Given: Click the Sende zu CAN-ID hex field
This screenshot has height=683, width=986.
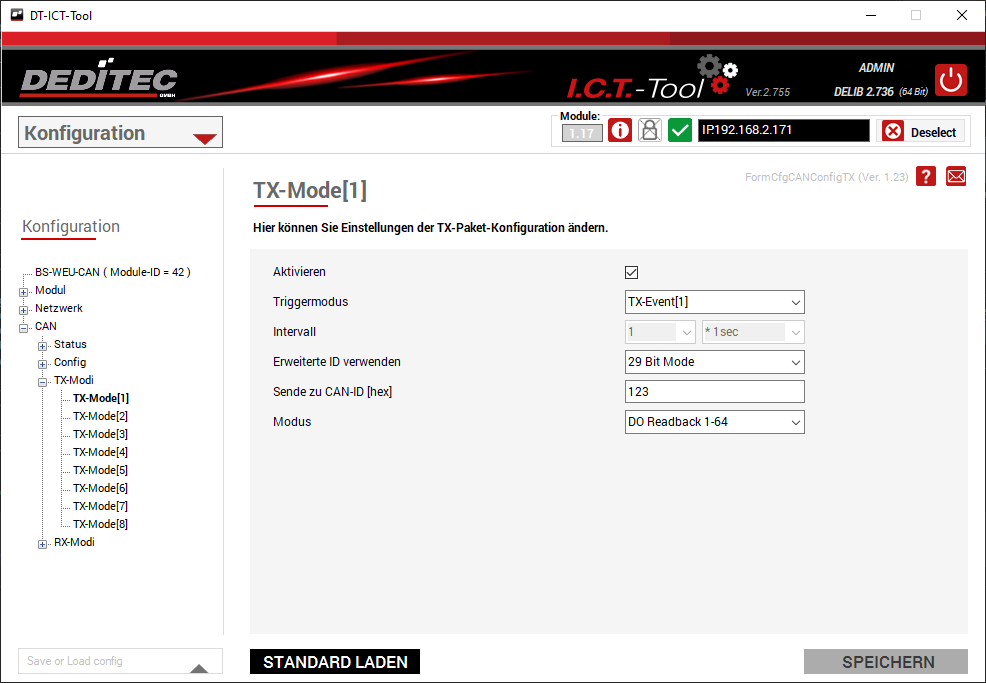Looking at the screenshot, I should [x=714, y=392].
